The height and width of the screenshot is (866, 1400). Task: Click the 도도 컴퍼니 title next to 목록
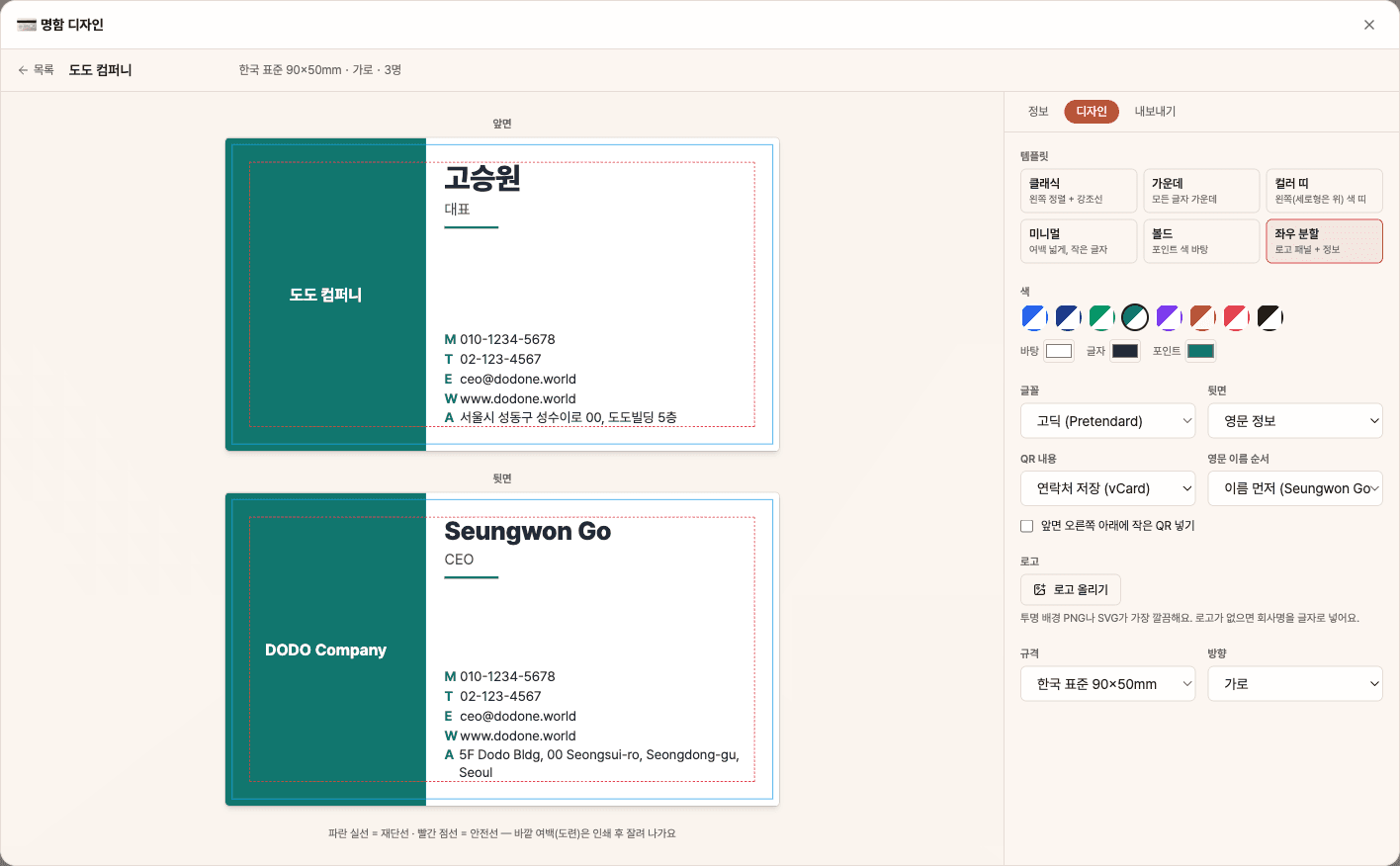100,70
